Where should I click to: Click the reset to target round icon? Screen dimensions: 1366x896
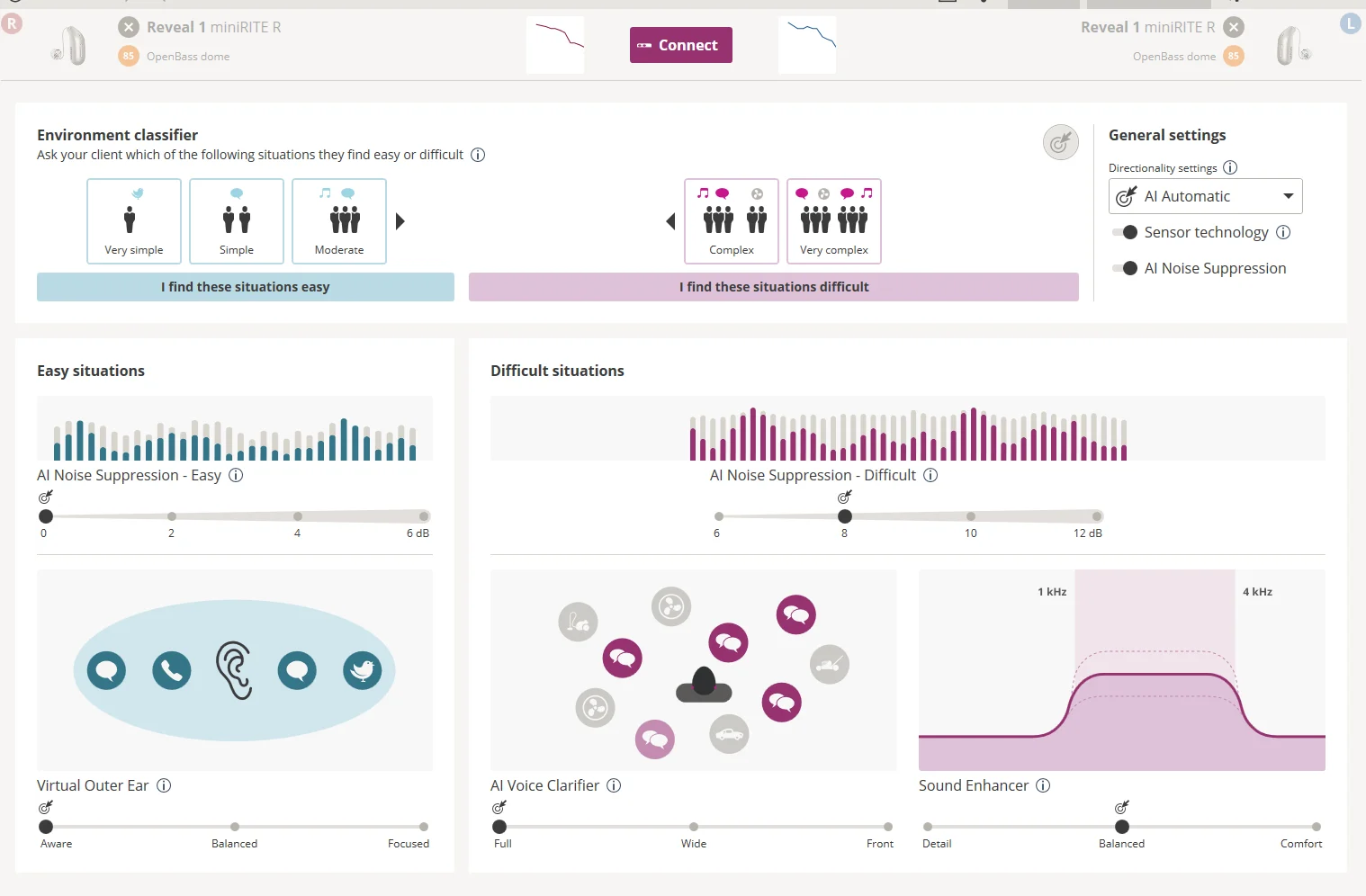tap(1061, 142)
